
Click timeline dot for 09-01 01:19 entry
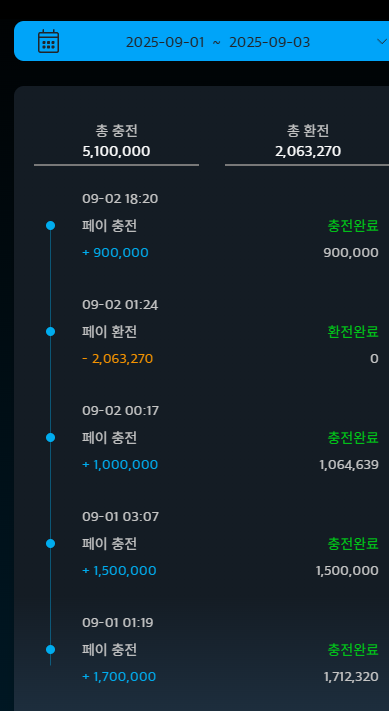[50, 649]
